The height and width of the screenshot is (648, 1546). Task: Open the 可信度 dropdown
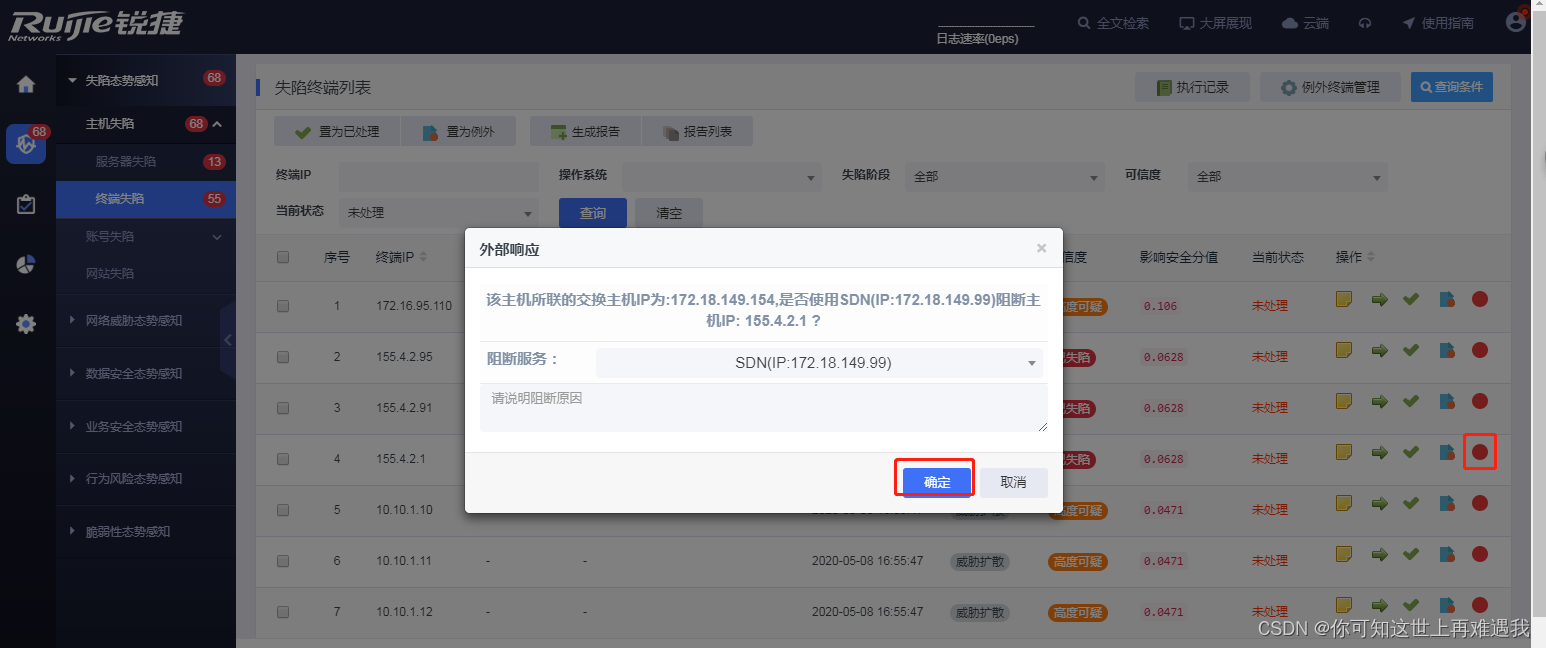[x=1288, y=177]
